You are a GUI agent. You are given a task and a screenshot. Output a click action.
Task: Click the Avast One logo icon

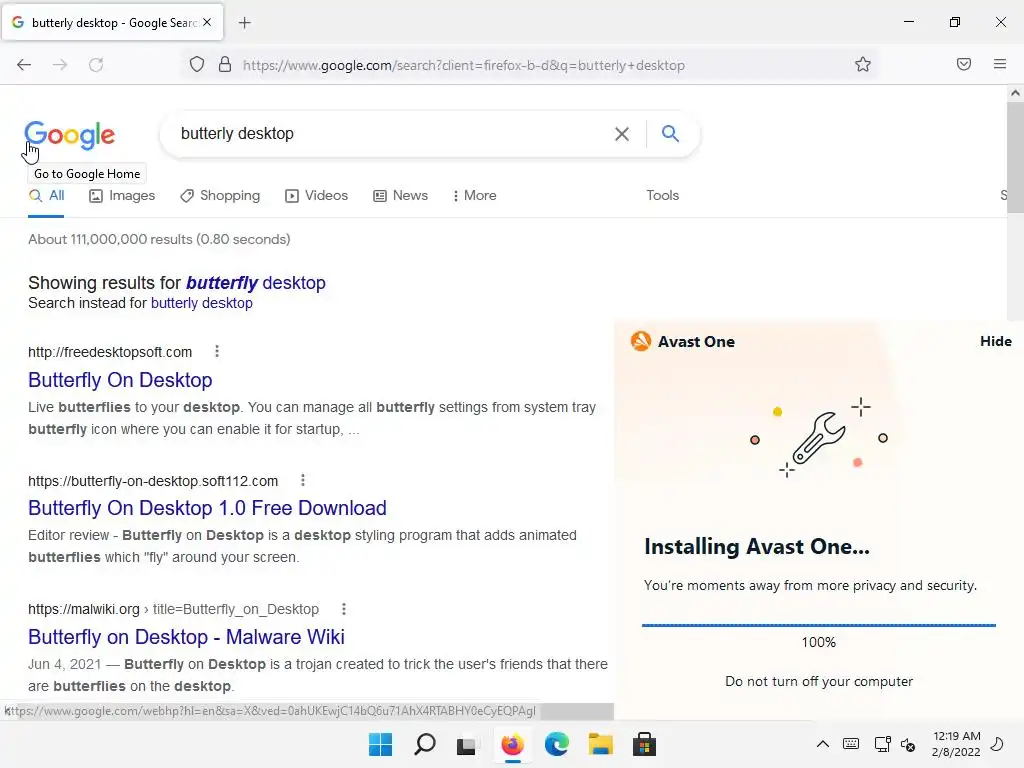(x=641, y=341)
